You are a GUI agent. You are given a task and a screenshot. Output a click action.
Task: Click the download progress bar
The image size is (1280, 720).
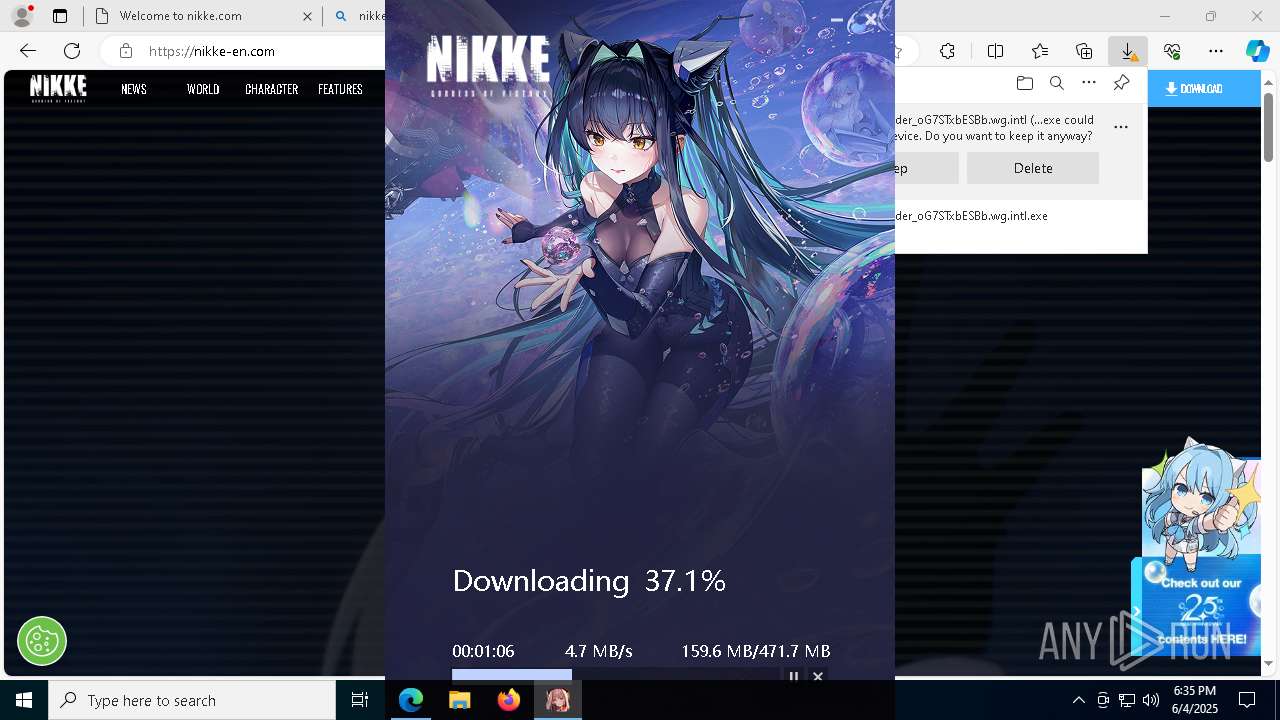point(614,676)
